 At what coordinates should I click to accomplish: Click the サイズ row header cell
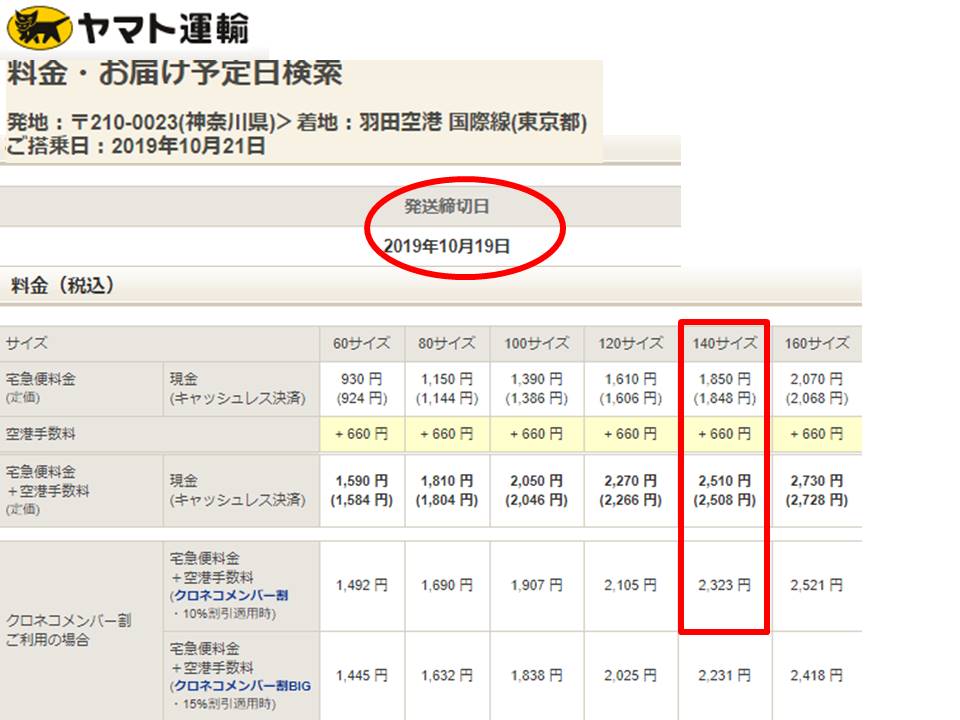coord(159,343)
